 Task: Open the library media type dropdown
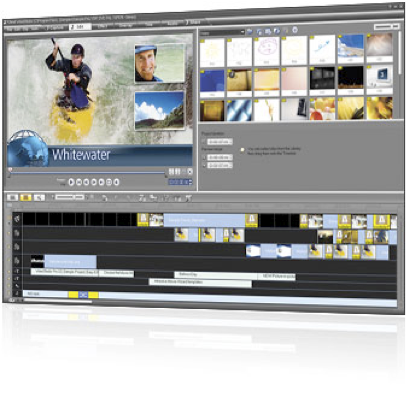(x=222, y=33)
